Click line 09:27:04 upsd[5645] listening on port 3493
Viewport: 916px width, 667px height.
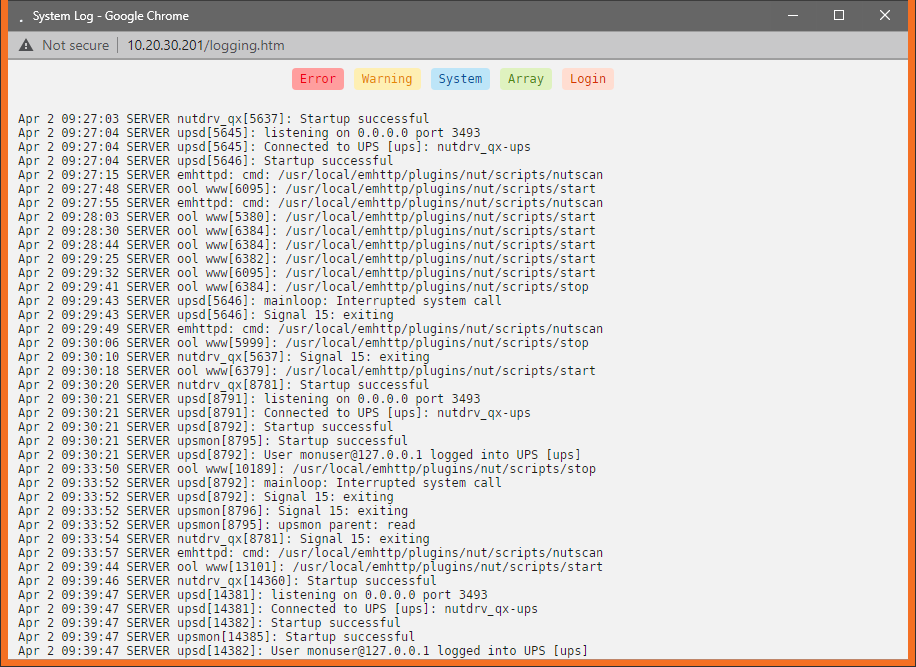tap(249, 133)
